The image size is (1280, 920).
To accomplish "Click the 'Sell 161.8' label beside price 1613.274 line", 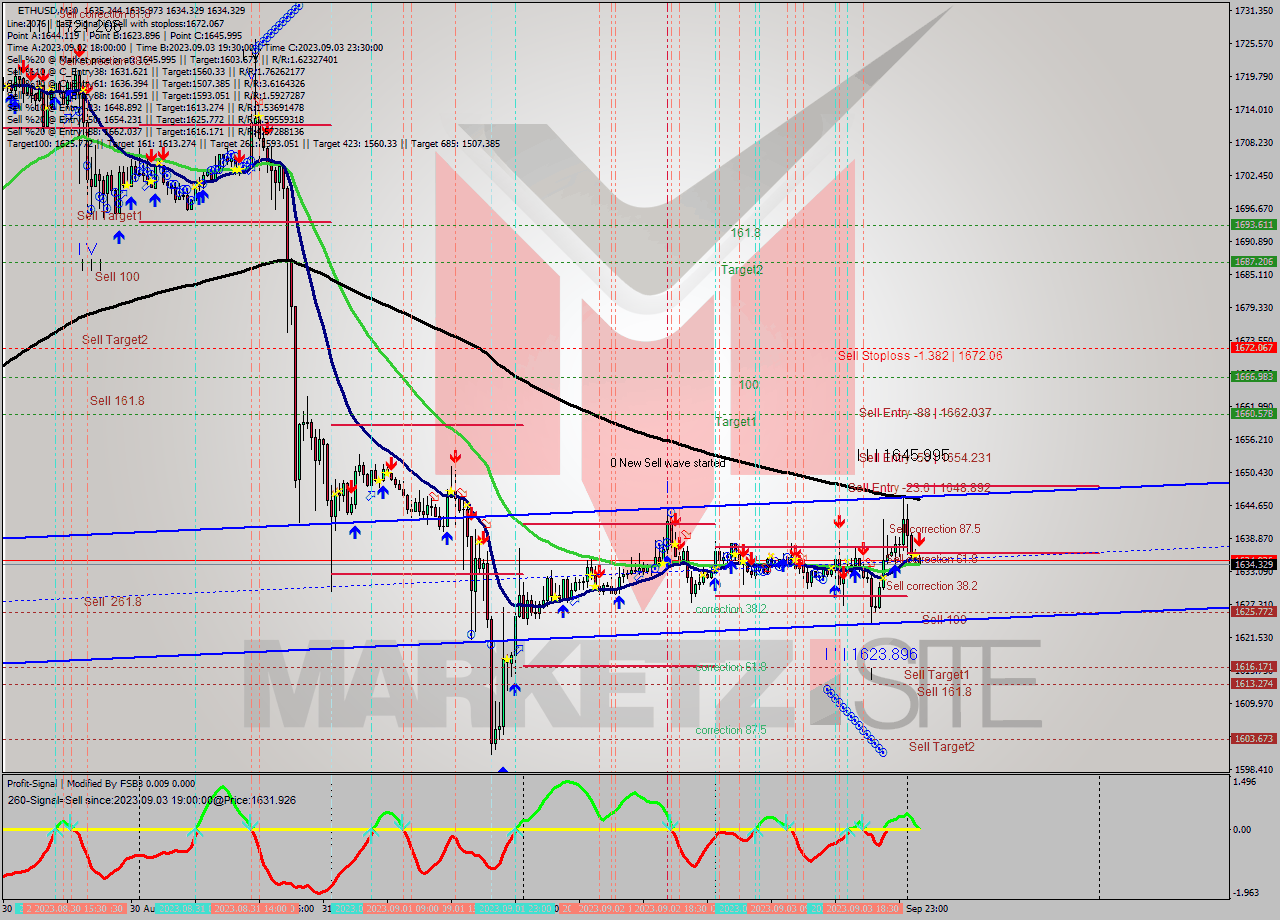I will tap(944, 692).
